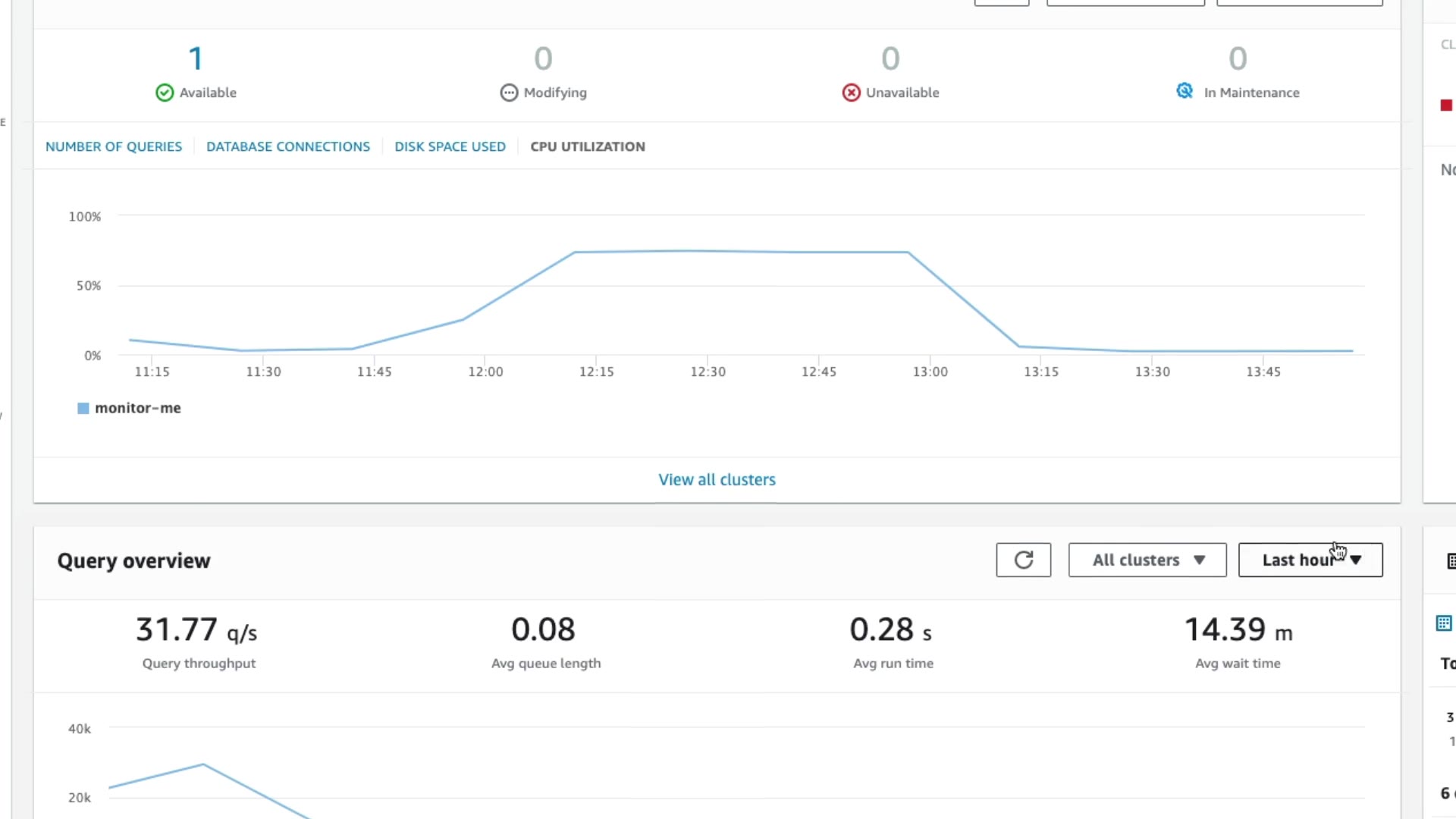Click the Available clusters count 1
The height and width of the screenshot is (819, 1456).
click(196, 59)
